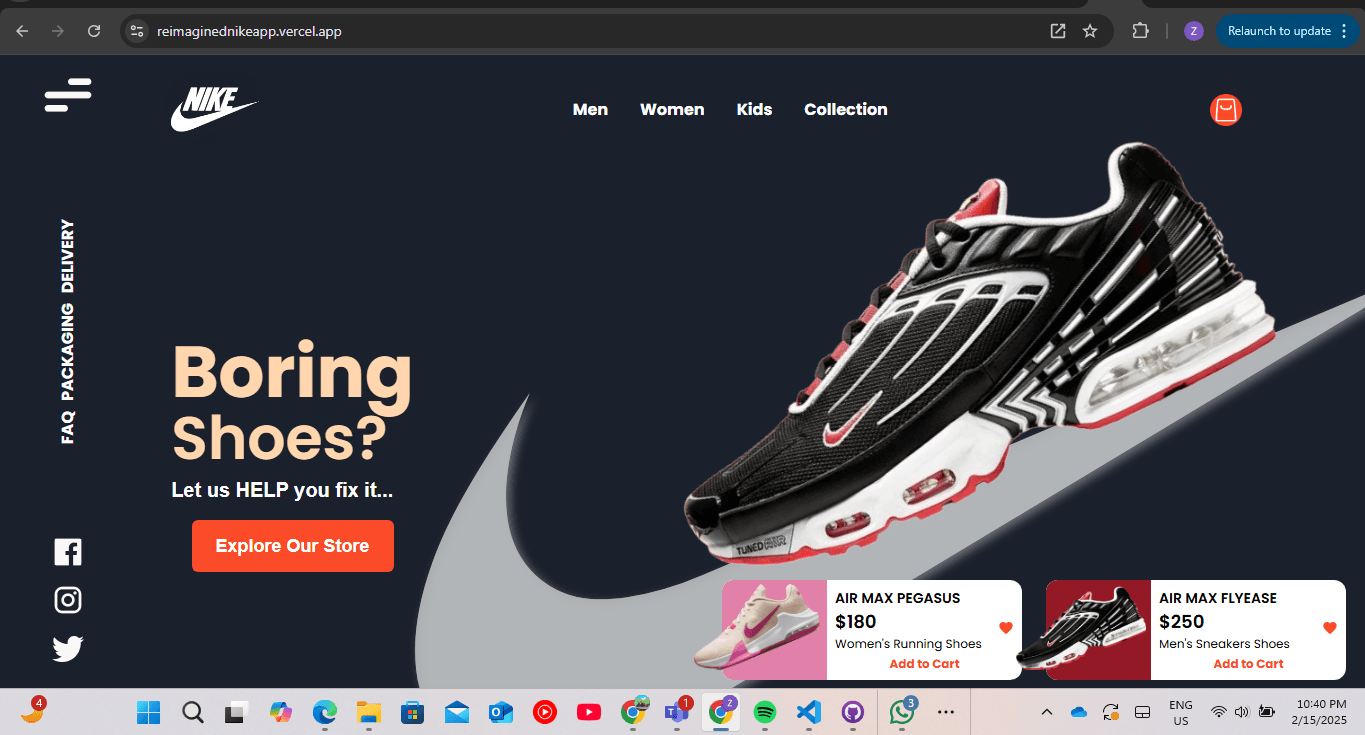Click the Relaunch to update button

click(1287, 31)
